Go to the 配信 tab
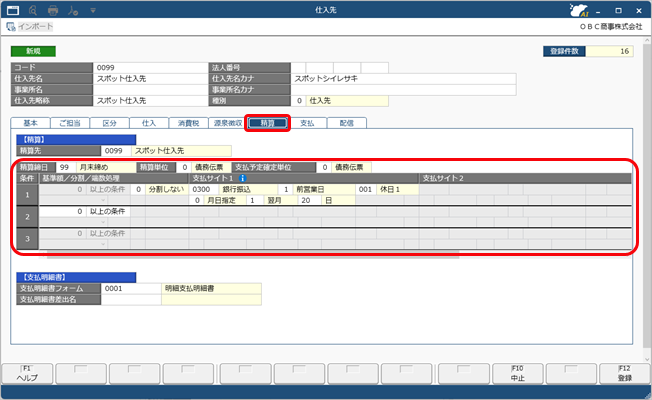The image size is (652, 400). pos(346,123)
